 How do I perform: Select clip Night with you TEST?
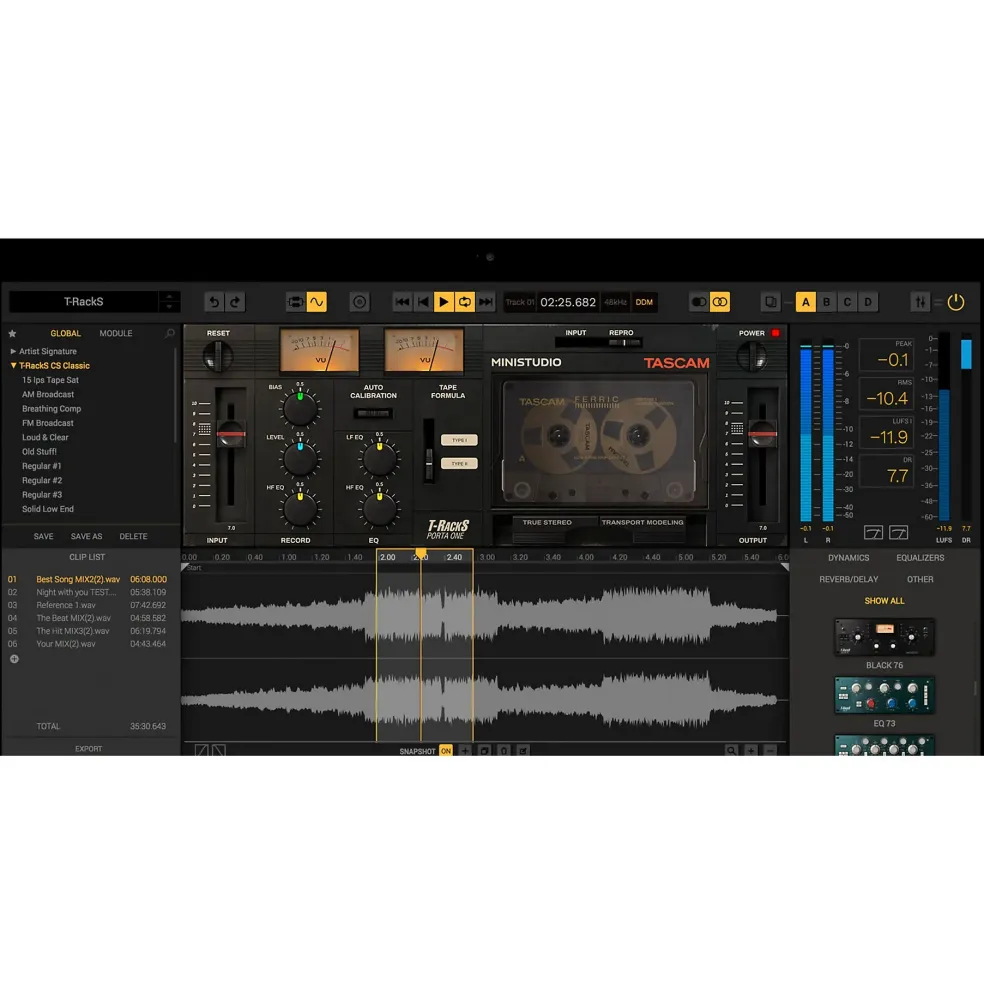click(x=88, y=592)
